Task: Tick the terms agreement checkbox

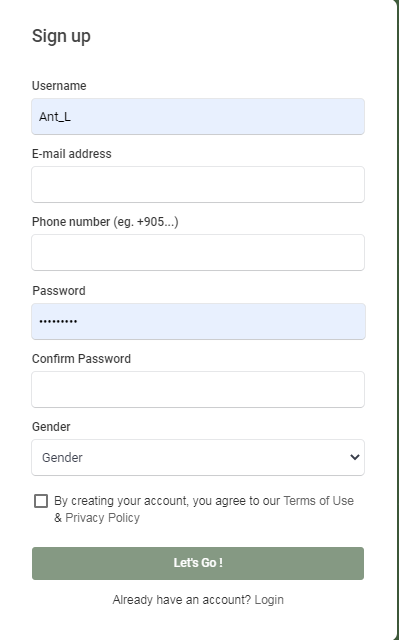Action: 41,501
